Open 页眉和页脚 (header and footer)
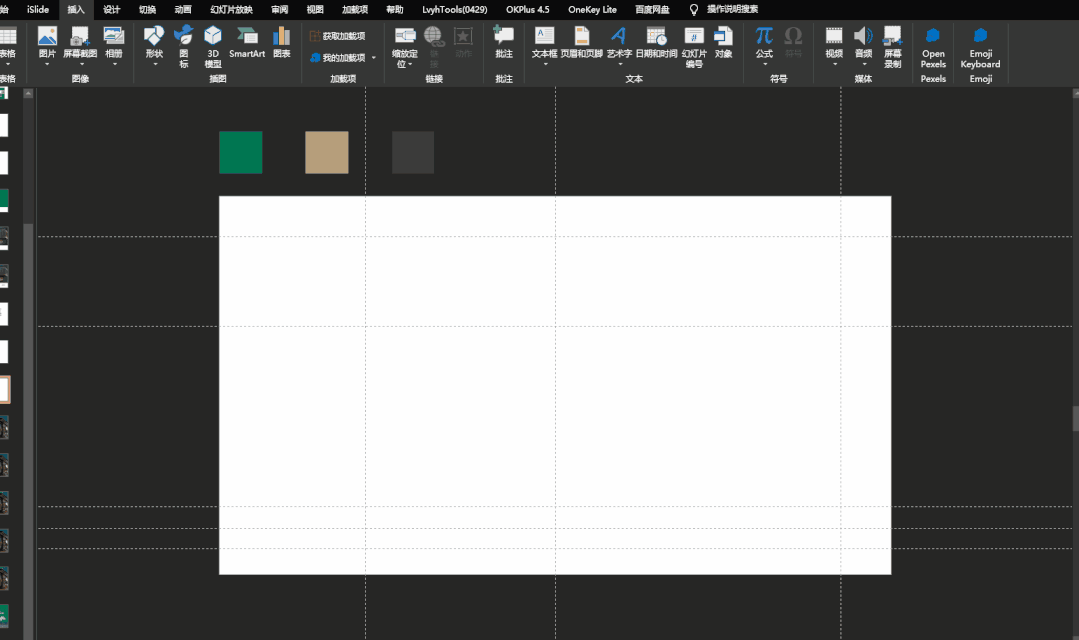The image size is (1079, 640). (x=582, y=42)
